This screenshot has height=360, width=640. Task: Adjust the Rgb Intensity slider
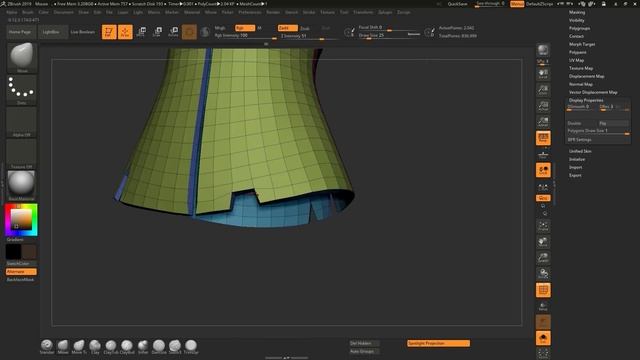pos(246,36)
